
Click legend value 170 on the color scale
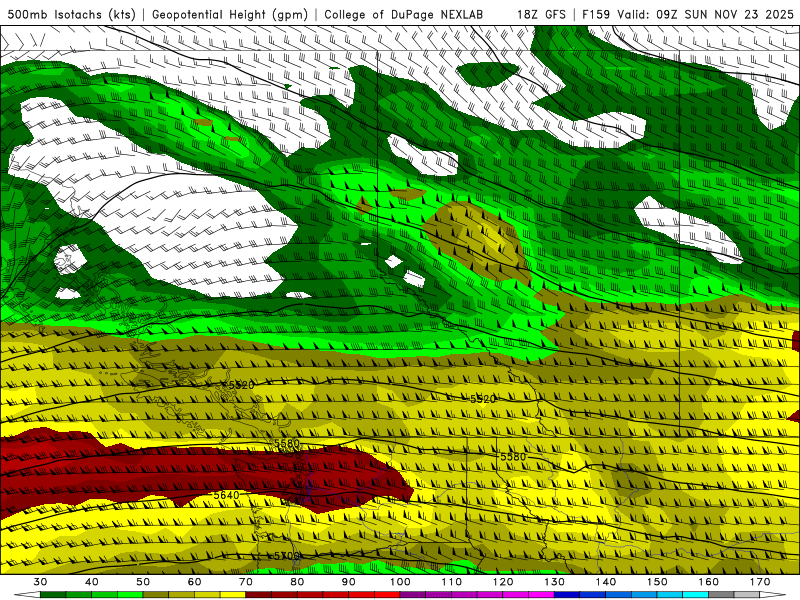760,582
